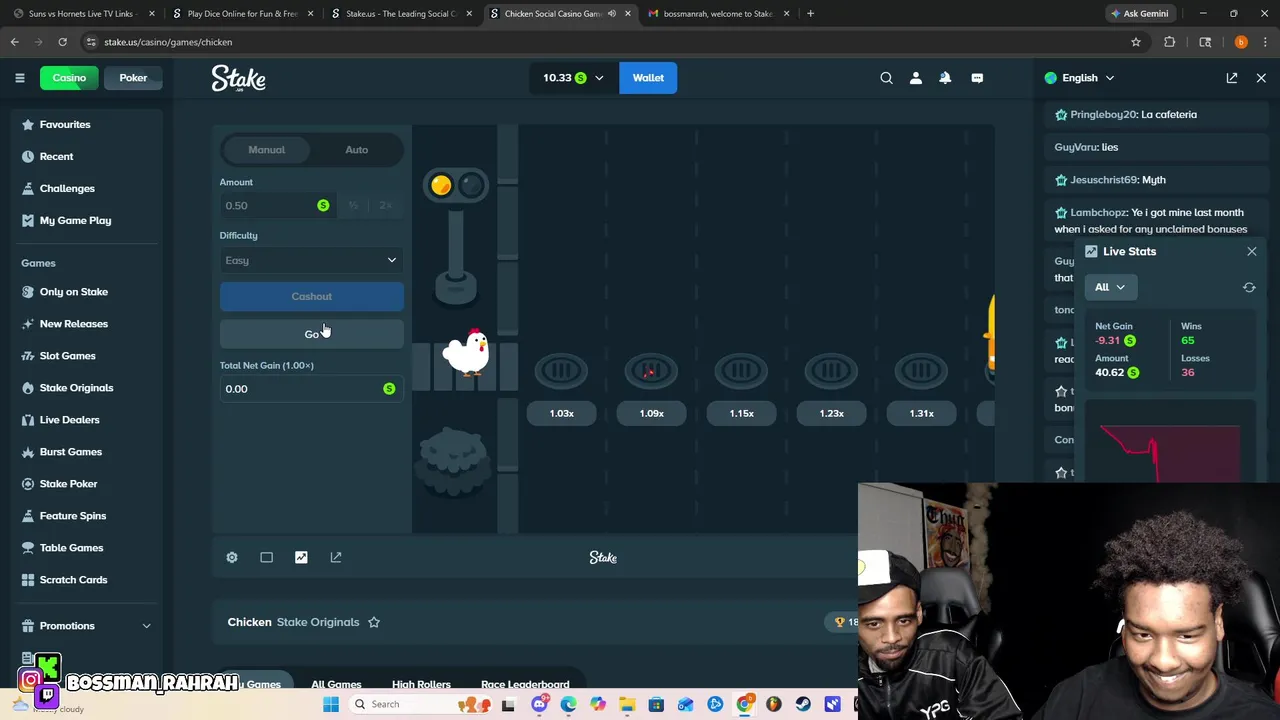This screenshot has height=720, width=1280.
Task: Open Steam from taskbar
Action: 803,704
